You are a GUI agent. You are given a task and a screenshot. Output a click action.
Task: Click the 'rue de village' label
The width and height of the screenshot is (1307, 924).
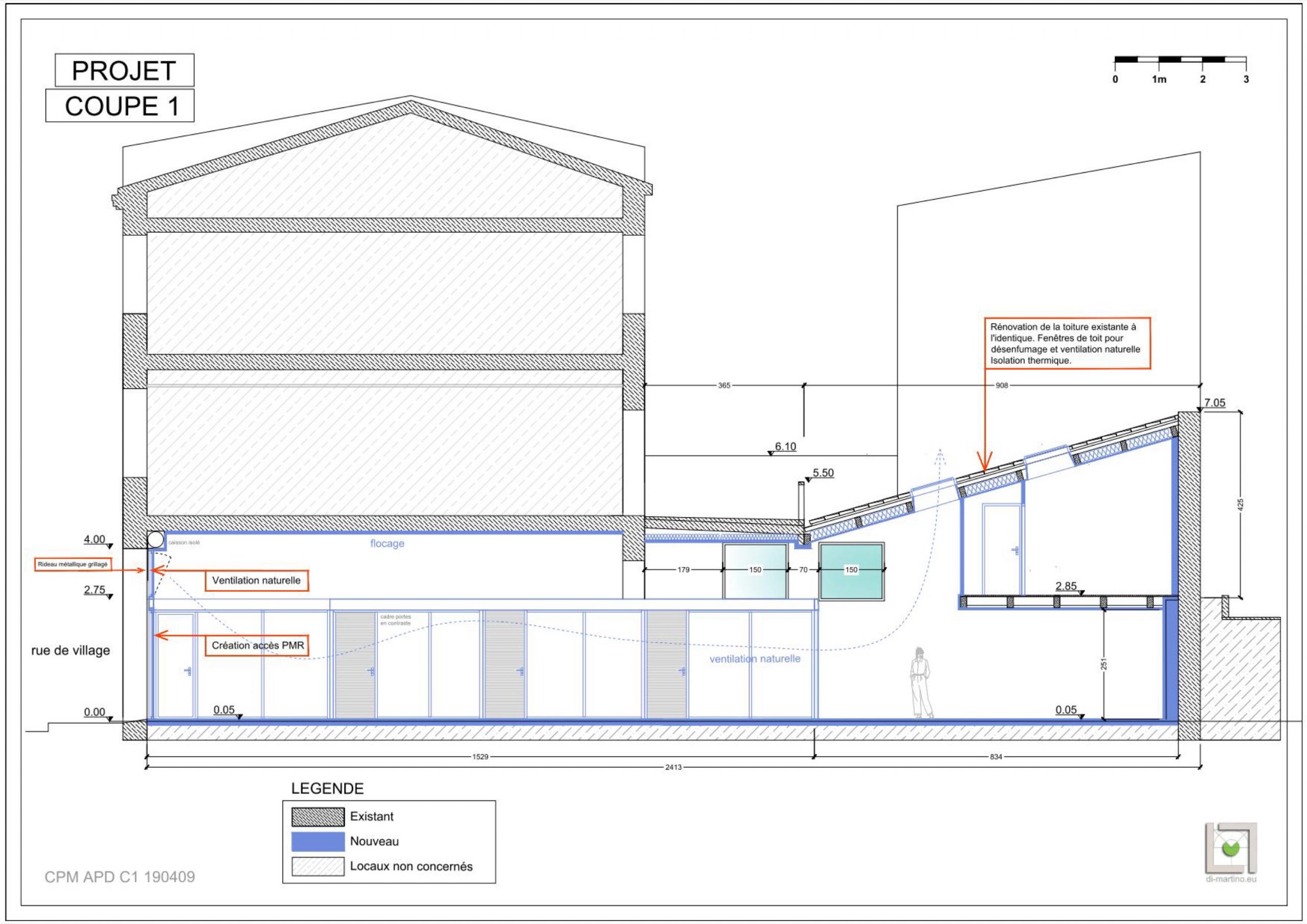coord(70,650)
